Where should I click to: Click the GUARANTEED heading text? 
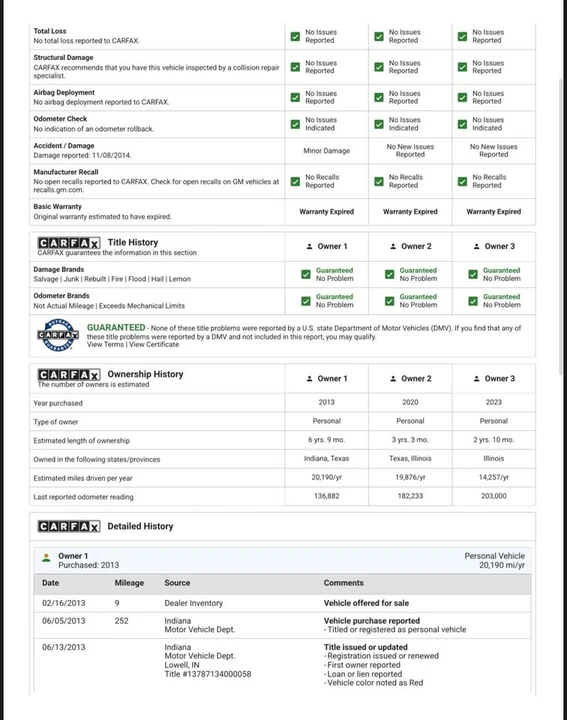(x=116, y=327)
